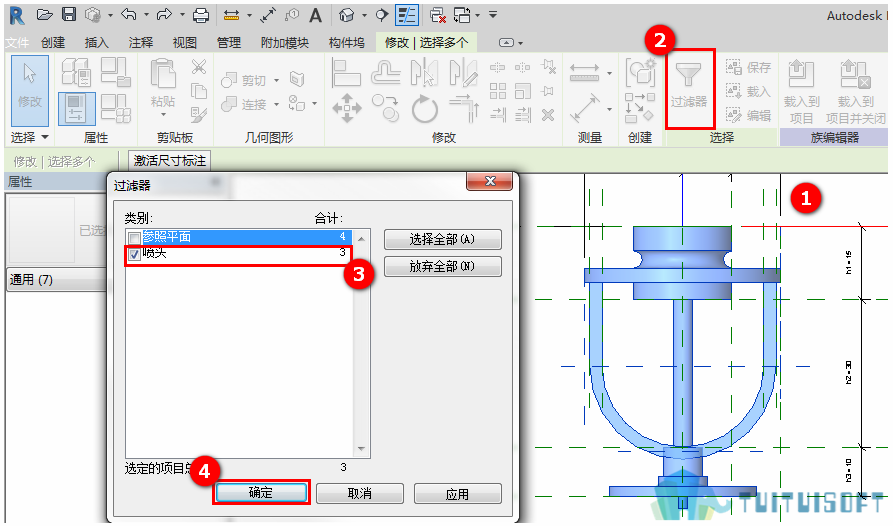Screen dimensions: 893x526
Task: Select the Offset tool icon
Action: (386, 73)
